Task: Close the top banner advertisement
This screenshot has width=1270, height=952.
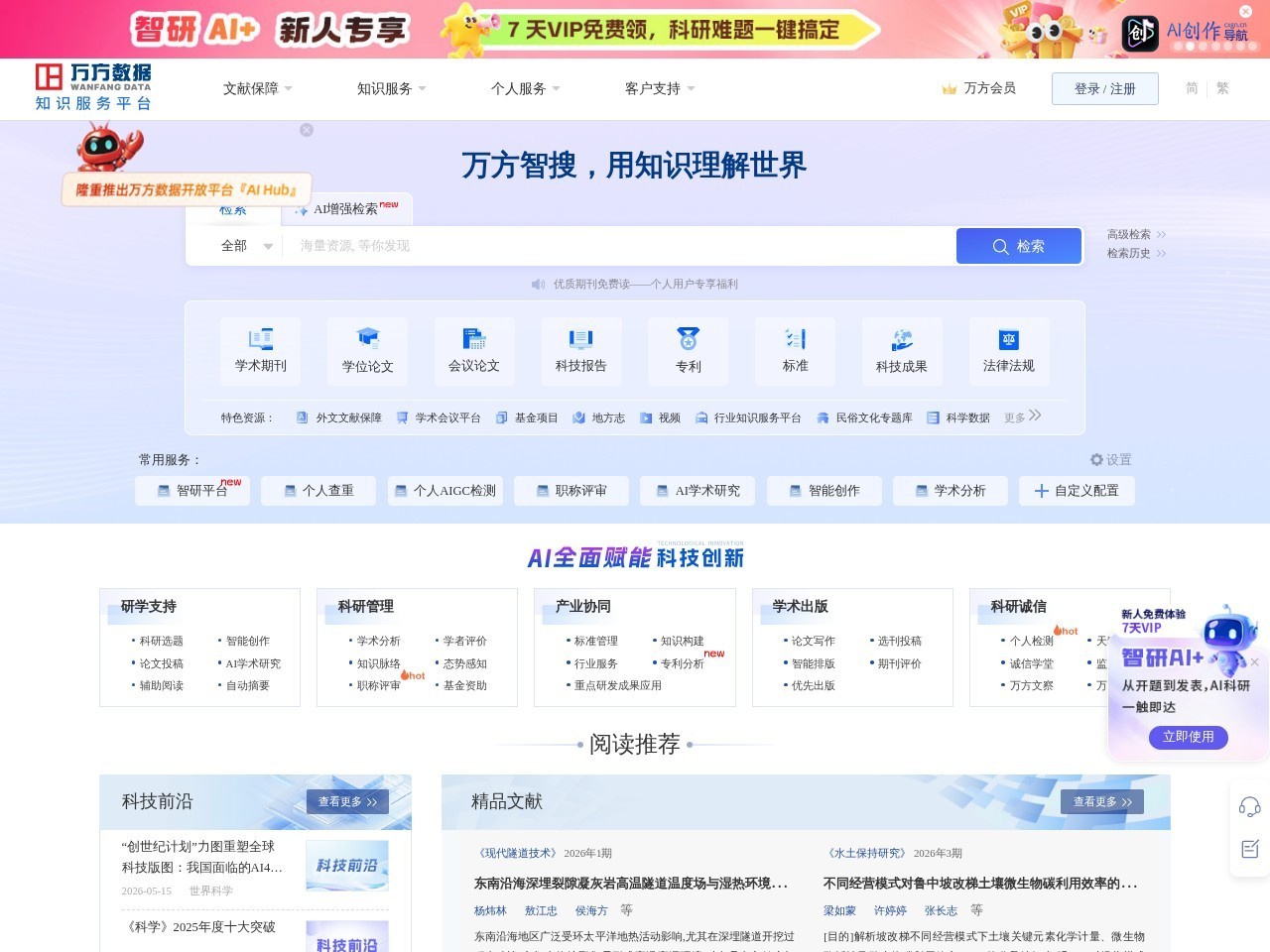Action: click(x=1246, y=11)
